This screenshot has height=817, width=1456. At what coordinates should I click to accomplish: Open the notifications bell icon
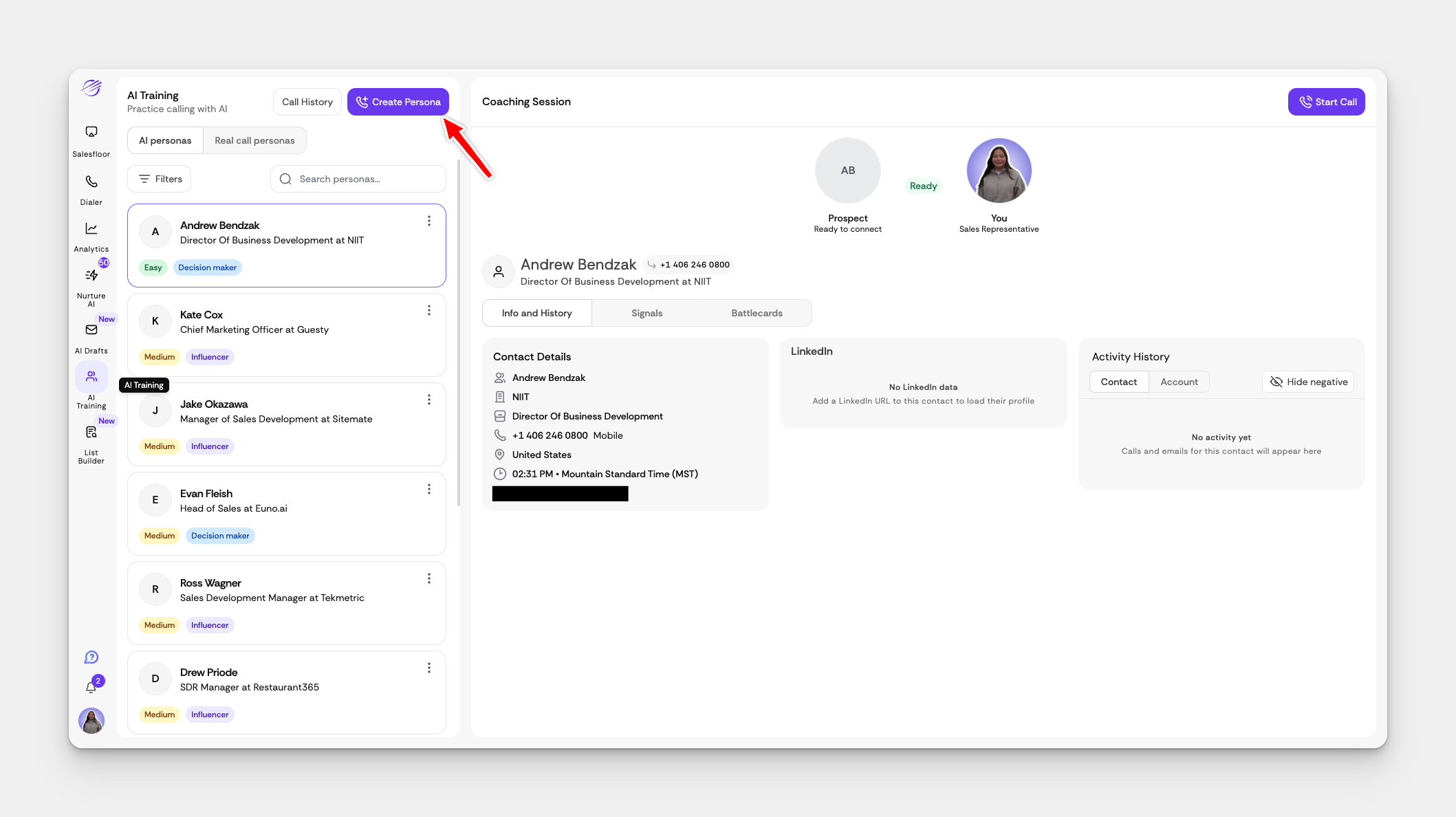pyautogui.click(x=91, y=687)
